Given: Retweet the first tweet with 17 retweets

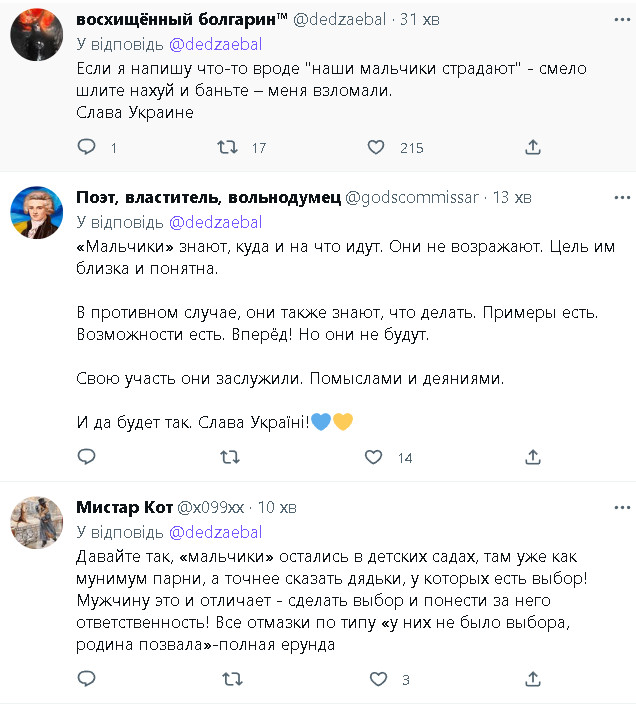Looking at the screenshot, I should (228, 147).
